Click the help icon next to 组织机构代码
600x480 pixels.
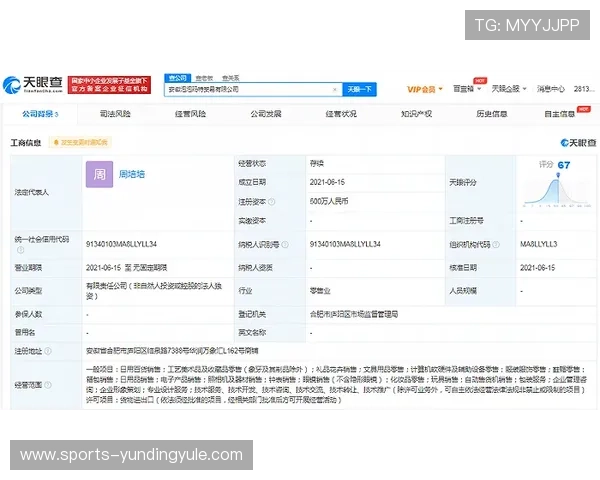point(496,244)
